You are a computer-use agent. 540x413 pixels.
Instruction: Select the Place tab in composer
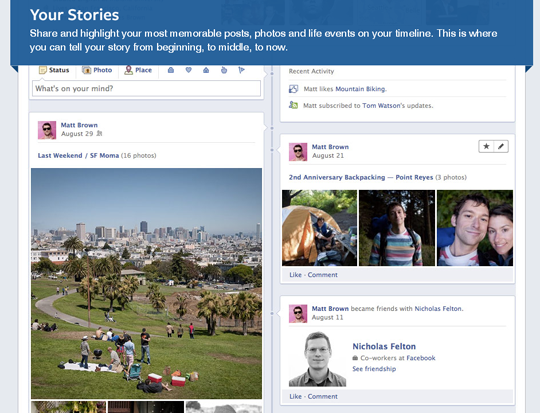coord(138,70)
